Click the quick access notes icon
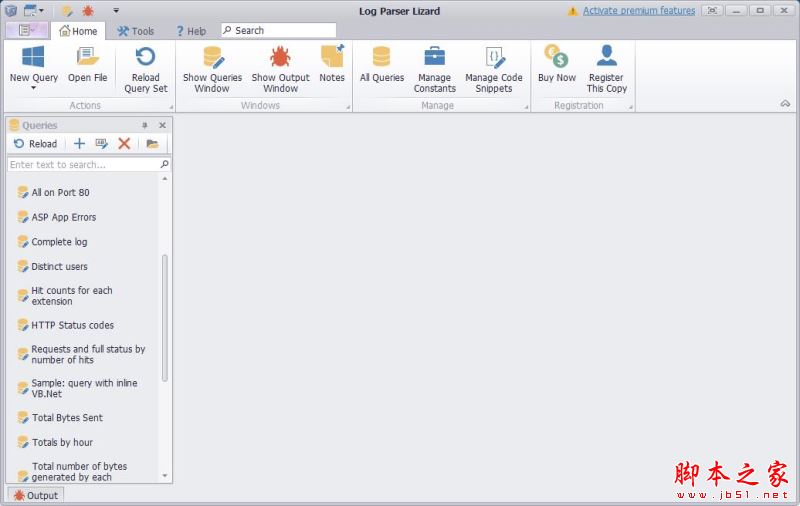 67,10
